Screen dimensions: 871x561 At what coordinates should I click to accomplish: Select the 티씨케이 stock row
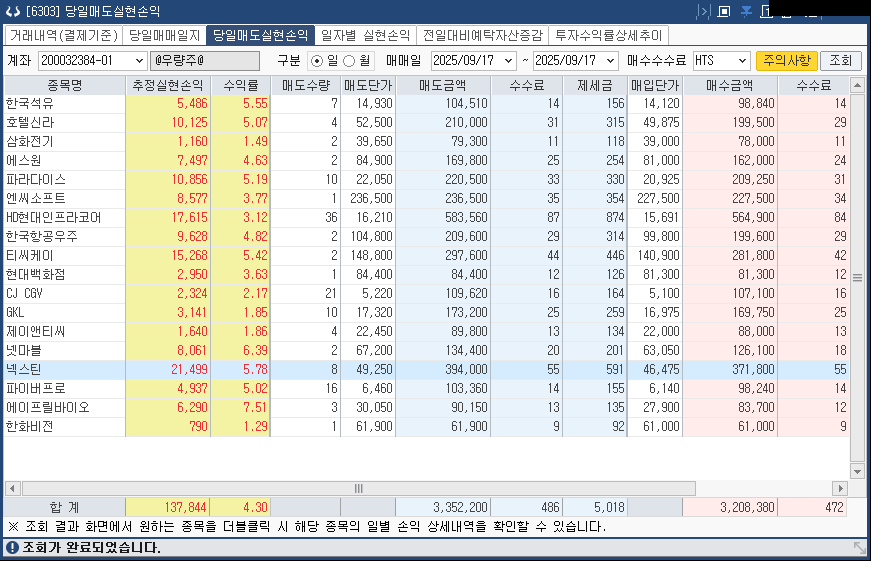click(426, 256)
